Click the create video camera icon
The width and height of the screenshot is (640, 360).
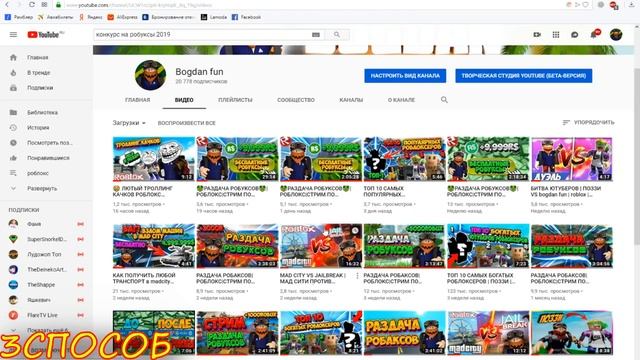pos(537,35)
